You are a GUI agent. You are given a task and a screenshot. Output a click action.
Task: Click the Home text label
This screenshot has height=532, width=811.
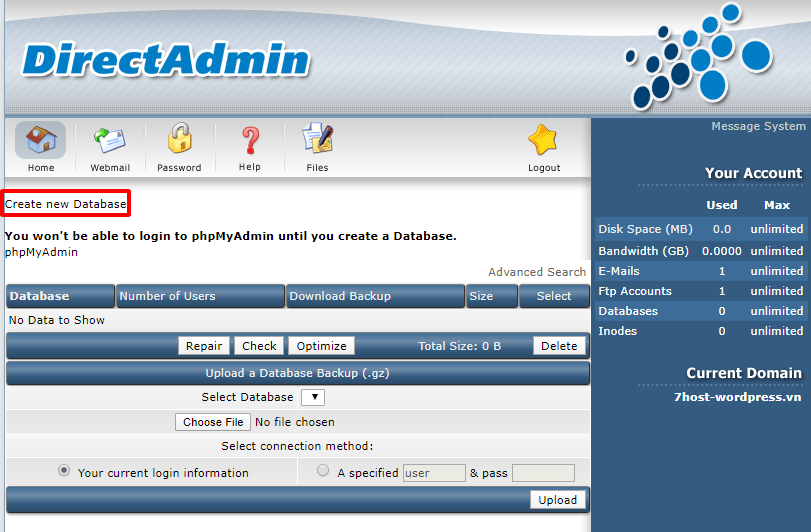click(41, 168)
